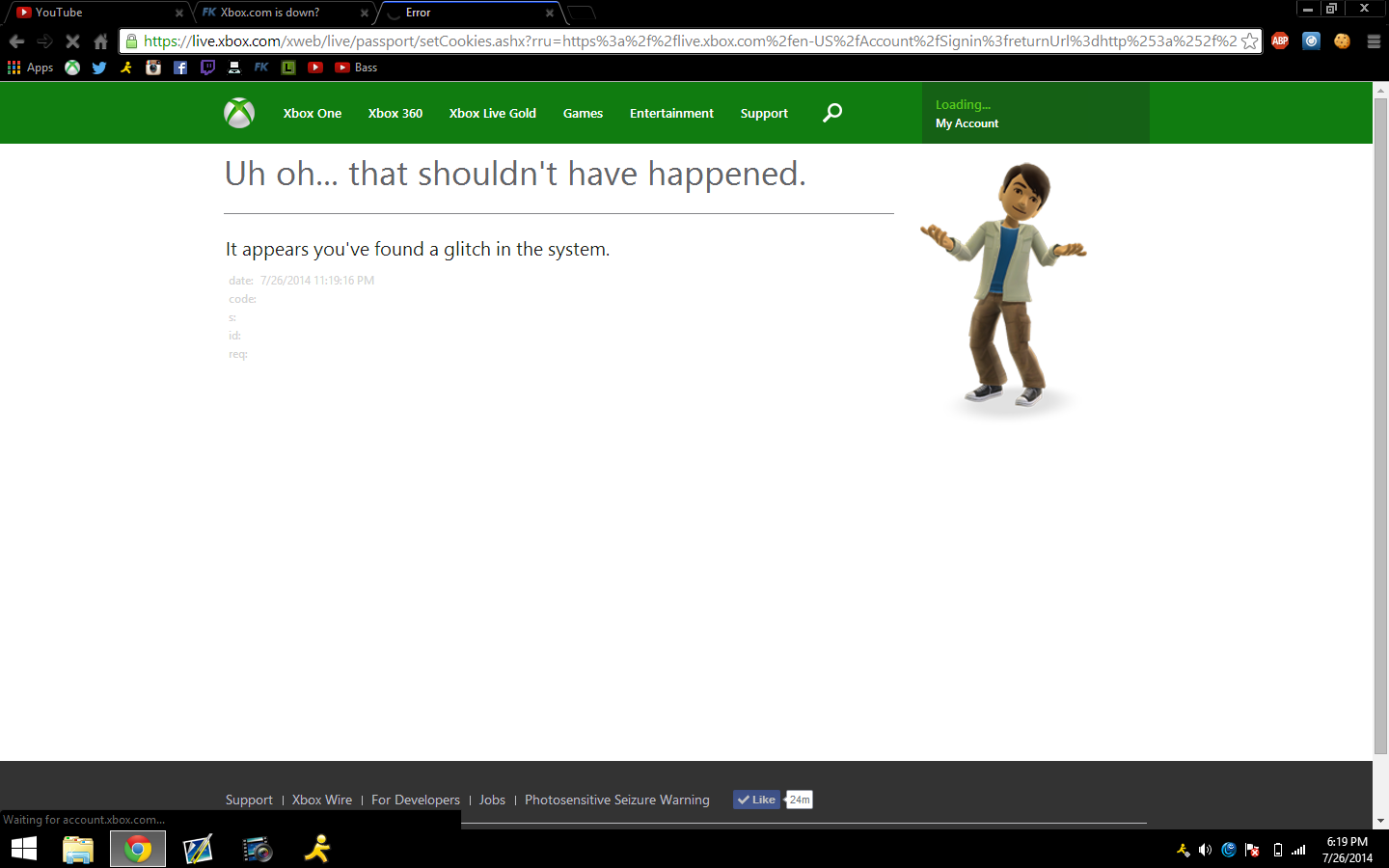This screenshot has width=1389, height=868.
Task: Open the Twitch bookmark
Action: click(x=207, y=68)
